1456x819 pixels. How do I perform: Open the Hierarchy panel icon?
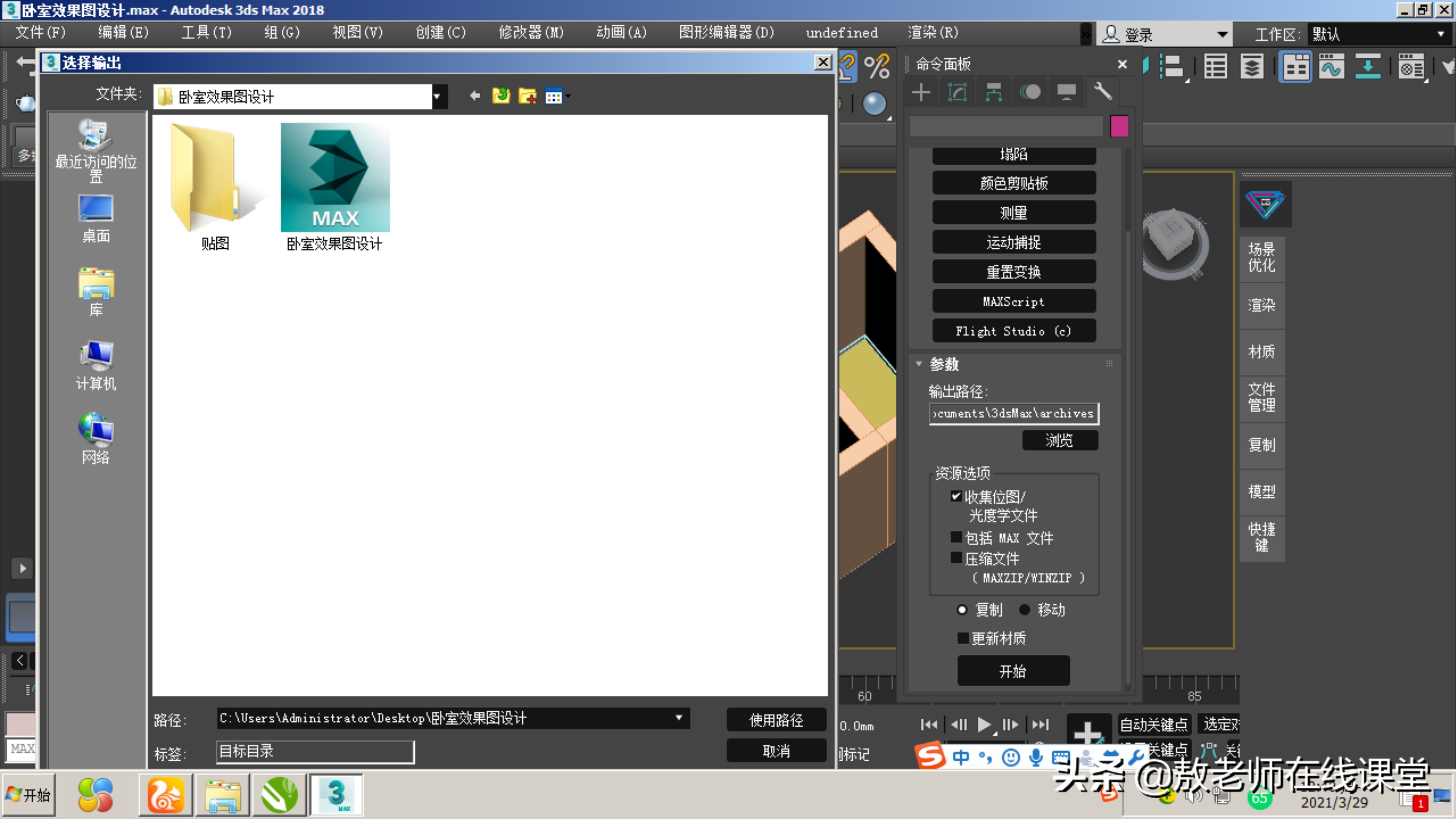(x=993, y=92)
